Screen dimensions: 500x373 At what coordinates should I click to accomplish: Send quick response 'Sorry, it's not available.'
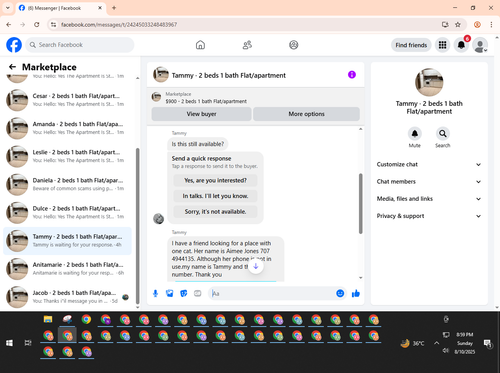[215, 212]
